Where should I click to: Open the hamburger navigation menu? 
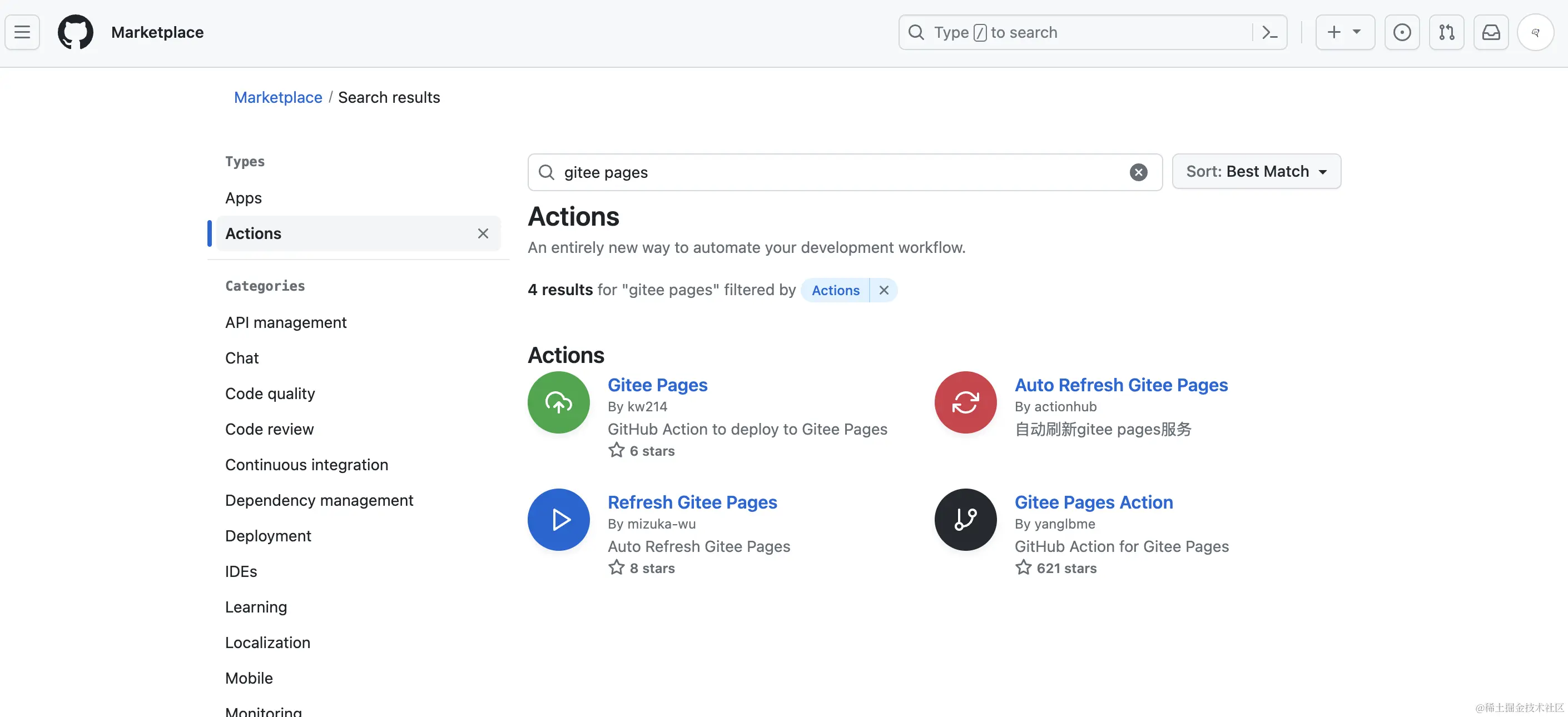point(22,32)
